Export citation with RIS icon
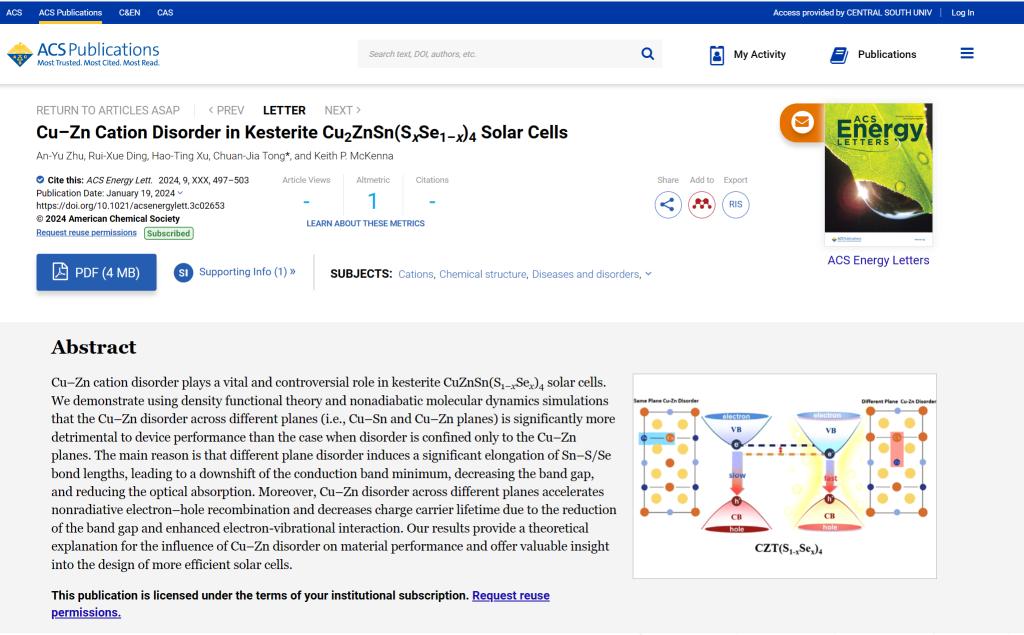Viewport: 1024px width, 635px height. coord(736,205)
